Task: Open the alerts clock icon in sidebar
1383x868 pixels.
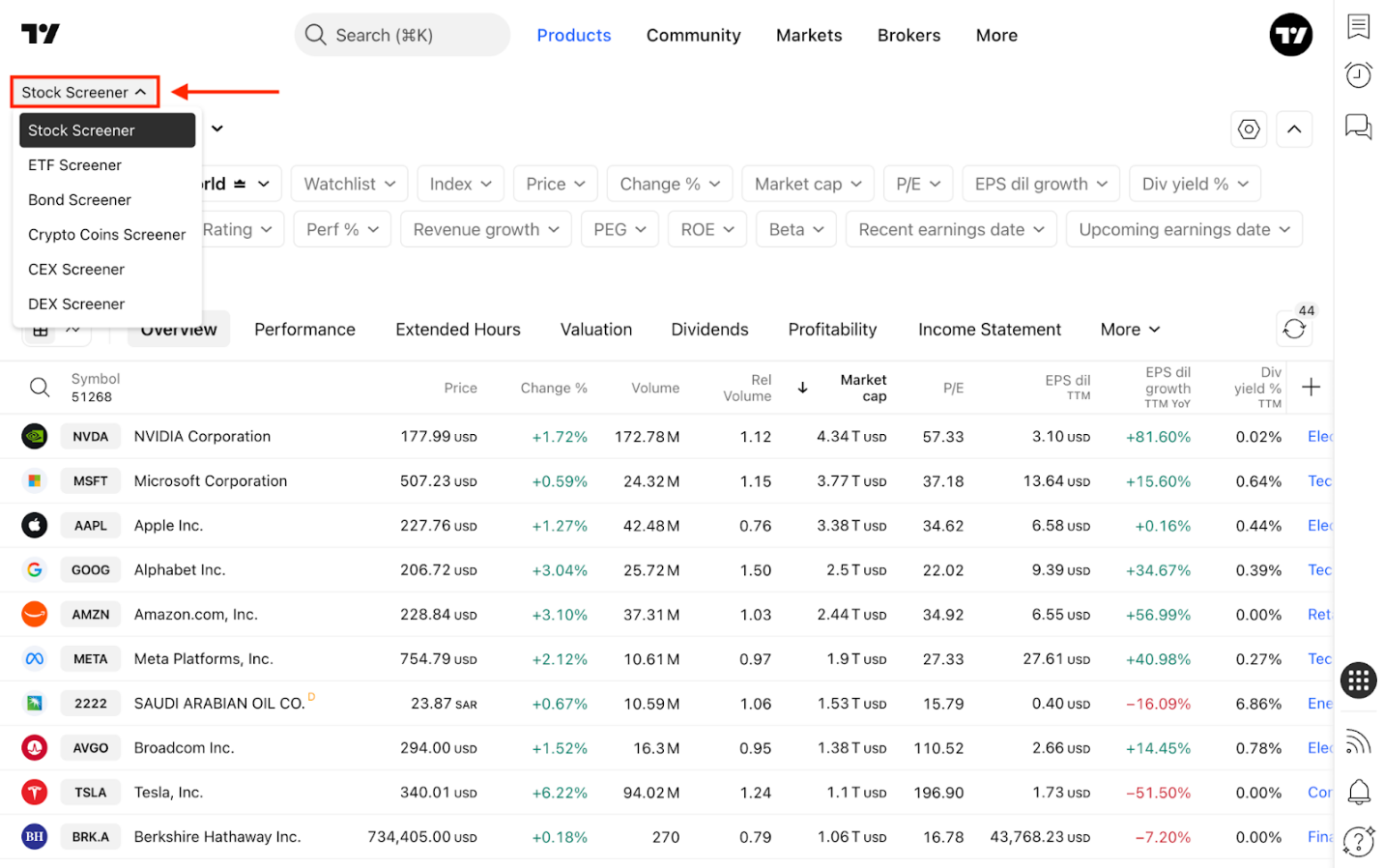Action: pos(1358,74)
